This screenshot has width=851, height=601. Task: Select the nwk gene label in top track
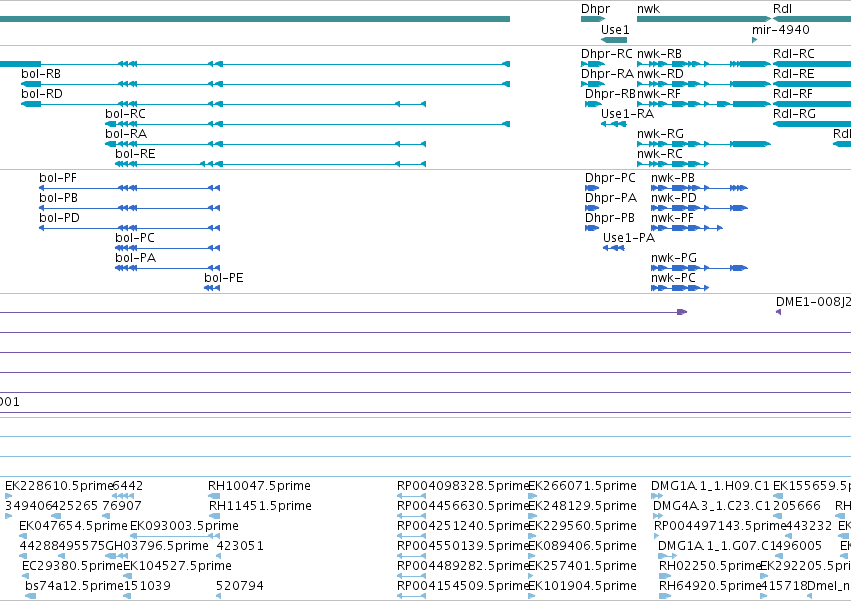649,9
